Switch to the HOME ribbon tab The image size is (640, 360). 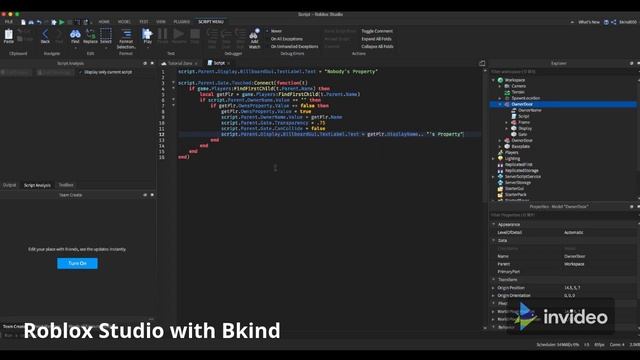tap(104, 22)
